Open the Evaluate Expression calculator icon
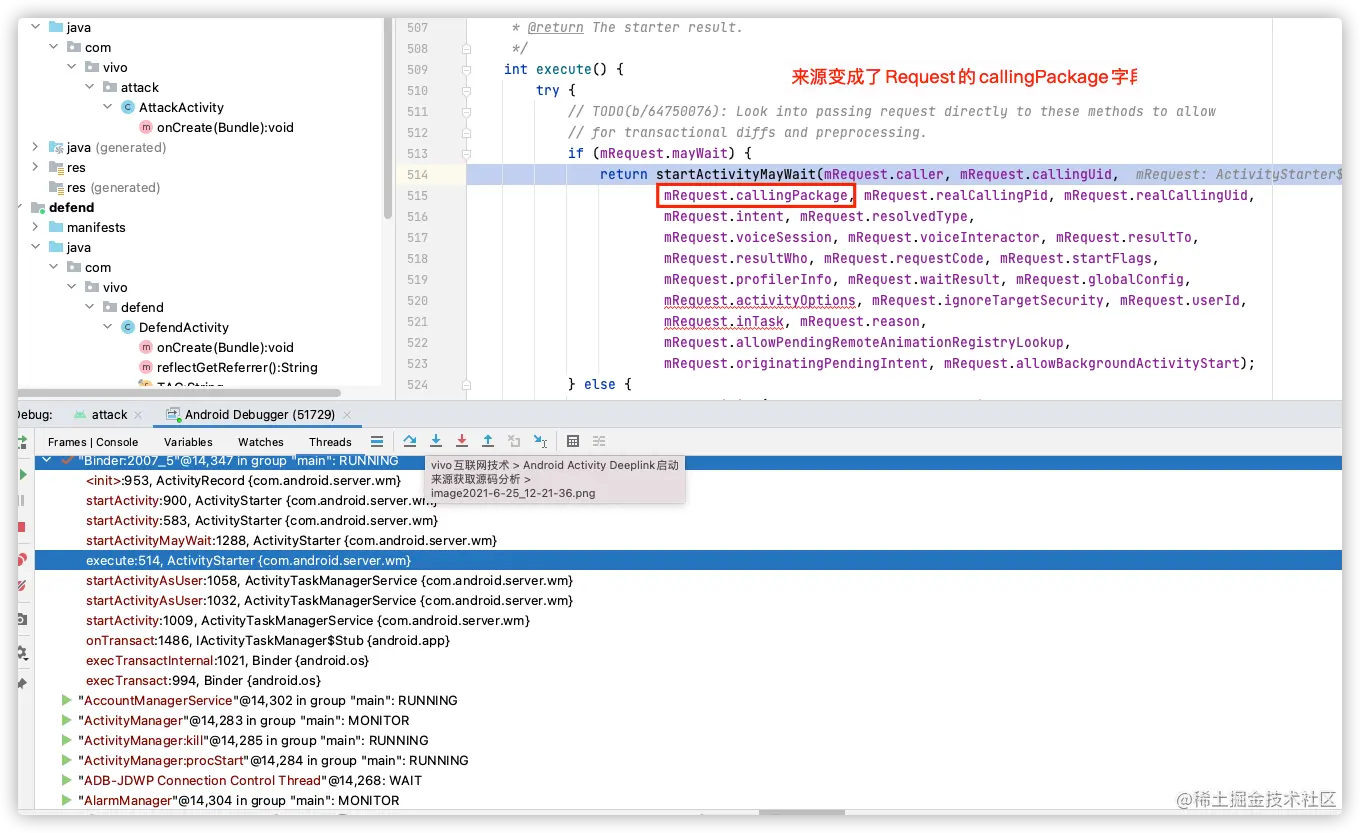Image resolution: width=1360 pixels, height=833 pixels. [573, 441]
